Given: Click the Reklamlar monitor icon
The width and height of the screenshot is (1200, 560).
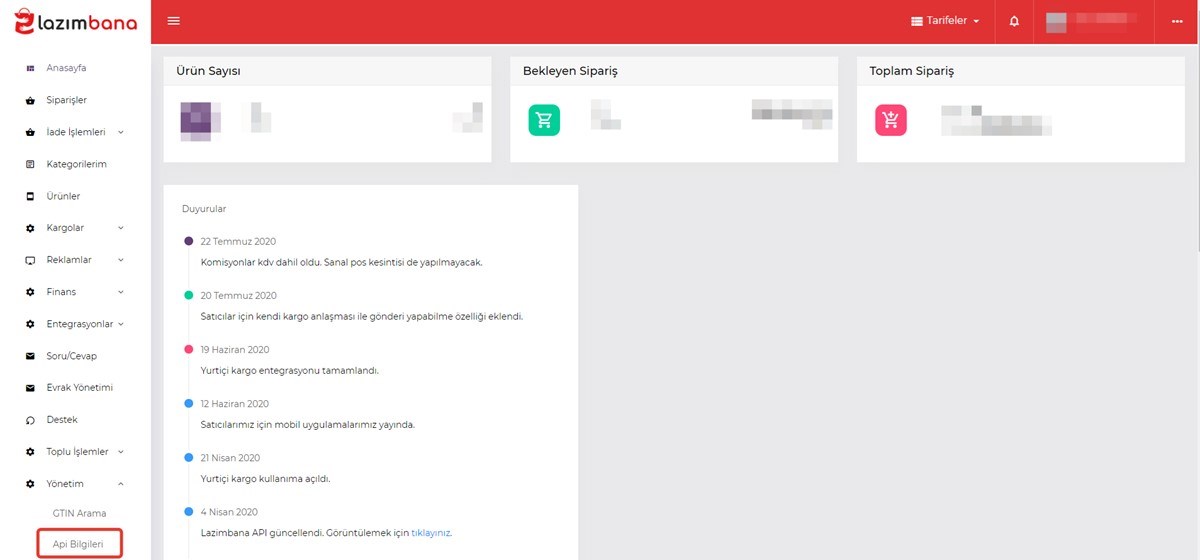Looking at the screenshot, I should point(30,260).
